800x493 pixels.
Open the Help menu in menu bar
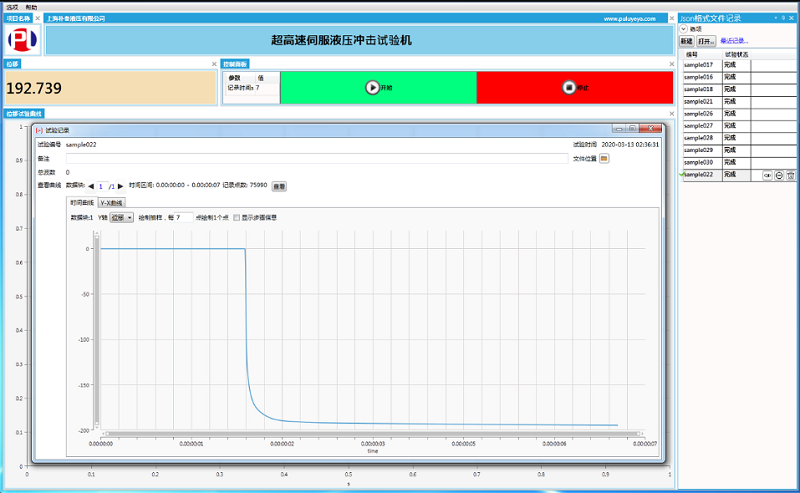click(x=31, y=7)
